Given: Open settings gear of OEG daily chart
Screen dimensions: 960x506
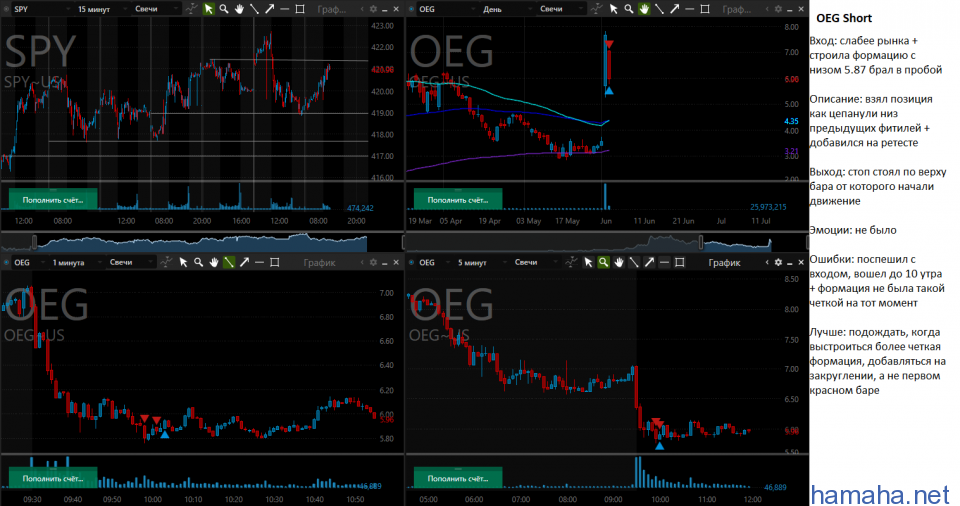Looking at the screenshot, I should click(x=778, y=9).
